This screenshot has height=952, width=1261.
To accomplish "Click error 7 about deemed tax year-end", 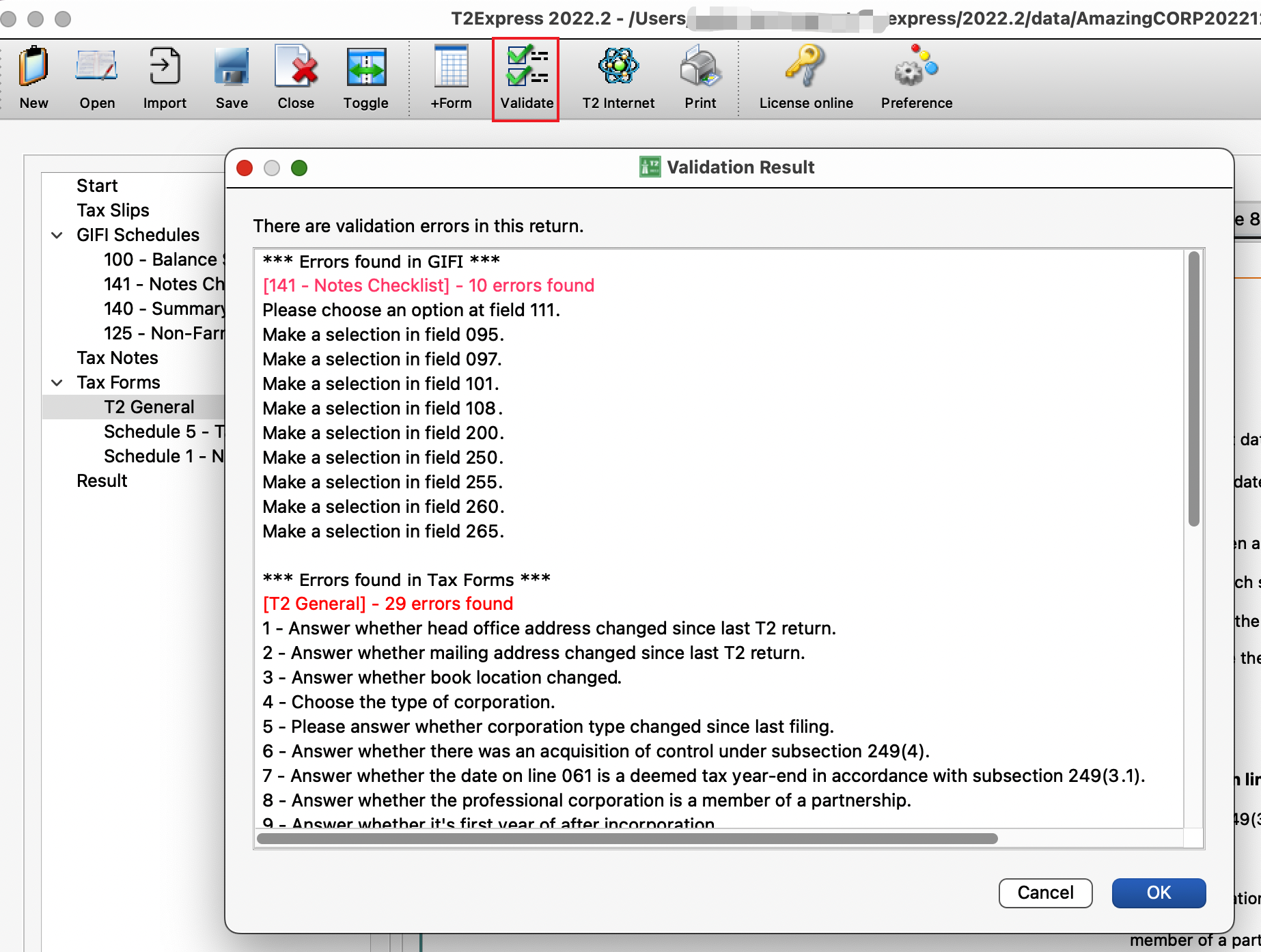I will click(x=704, y=776).
